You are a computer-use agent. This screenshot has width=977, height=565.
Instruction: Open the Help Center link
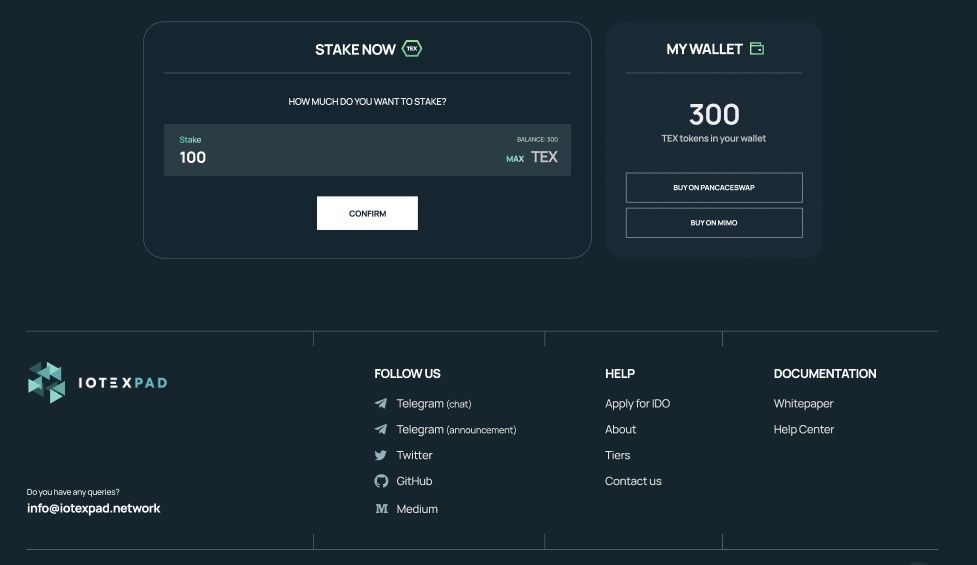point(804,429)
